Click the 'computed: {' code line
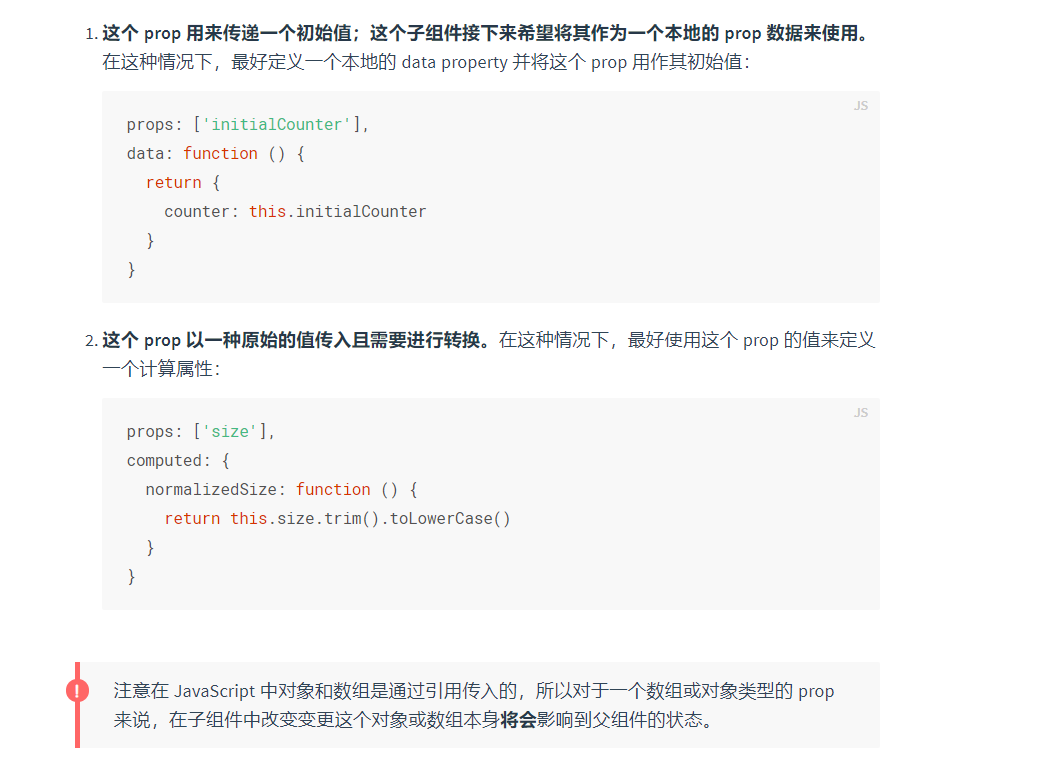The width and height of the screenshot is (1049, 761). (x=178, y=461)
